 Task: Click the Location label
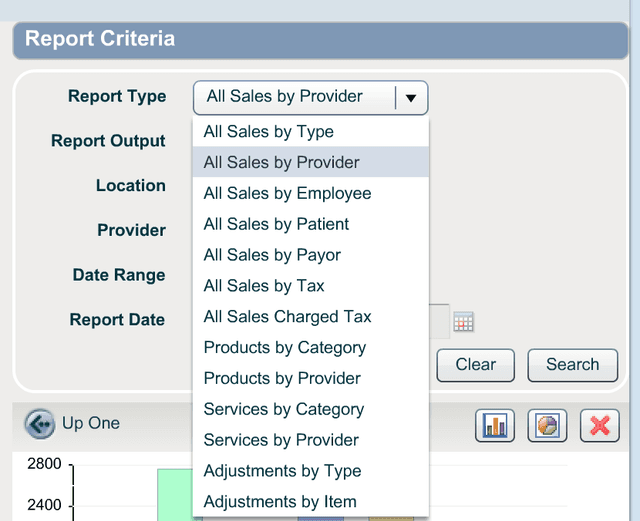click(x=131, y=185)
